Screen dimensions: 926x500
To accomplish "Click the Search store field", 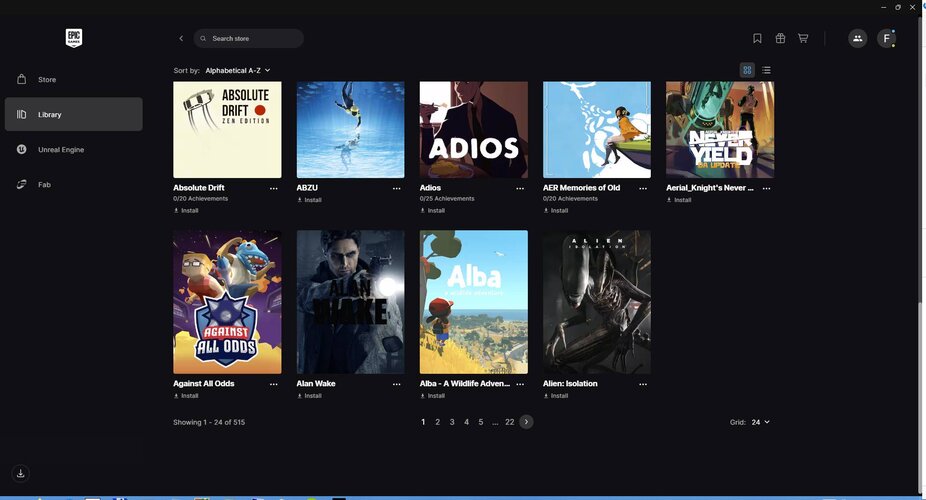I will coord(250,38).
